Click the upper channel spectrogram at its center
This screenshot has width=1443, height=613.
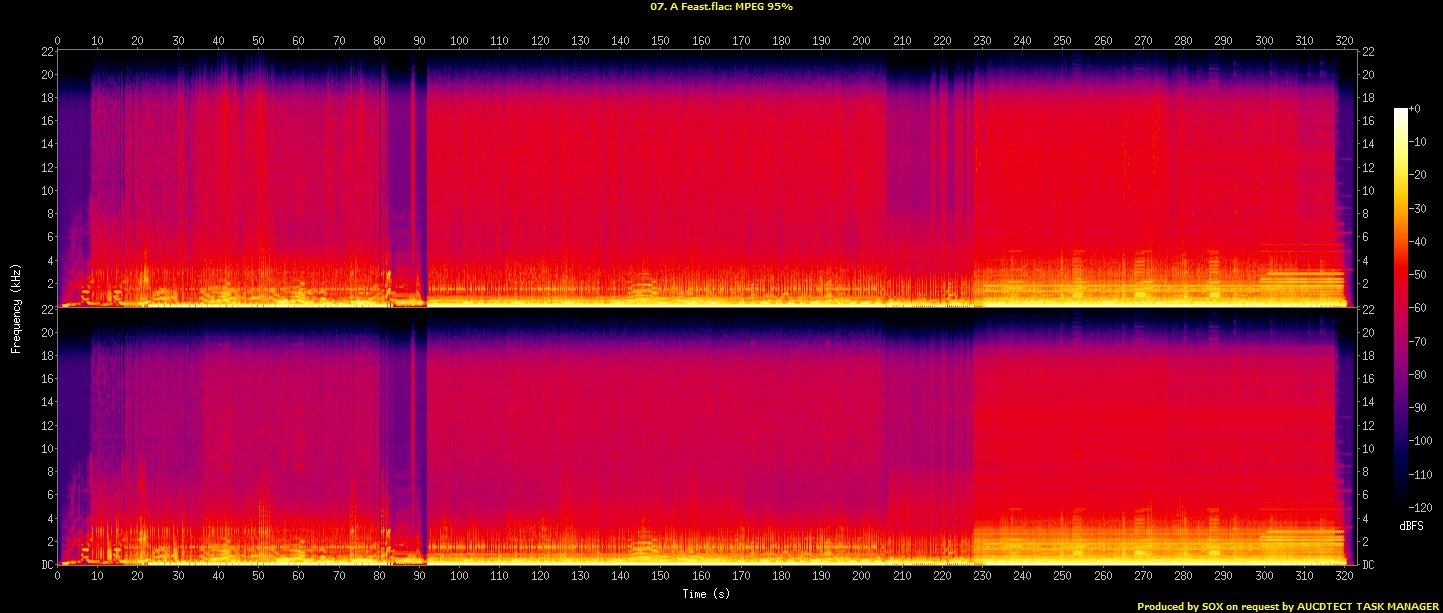tap(707, 177)
